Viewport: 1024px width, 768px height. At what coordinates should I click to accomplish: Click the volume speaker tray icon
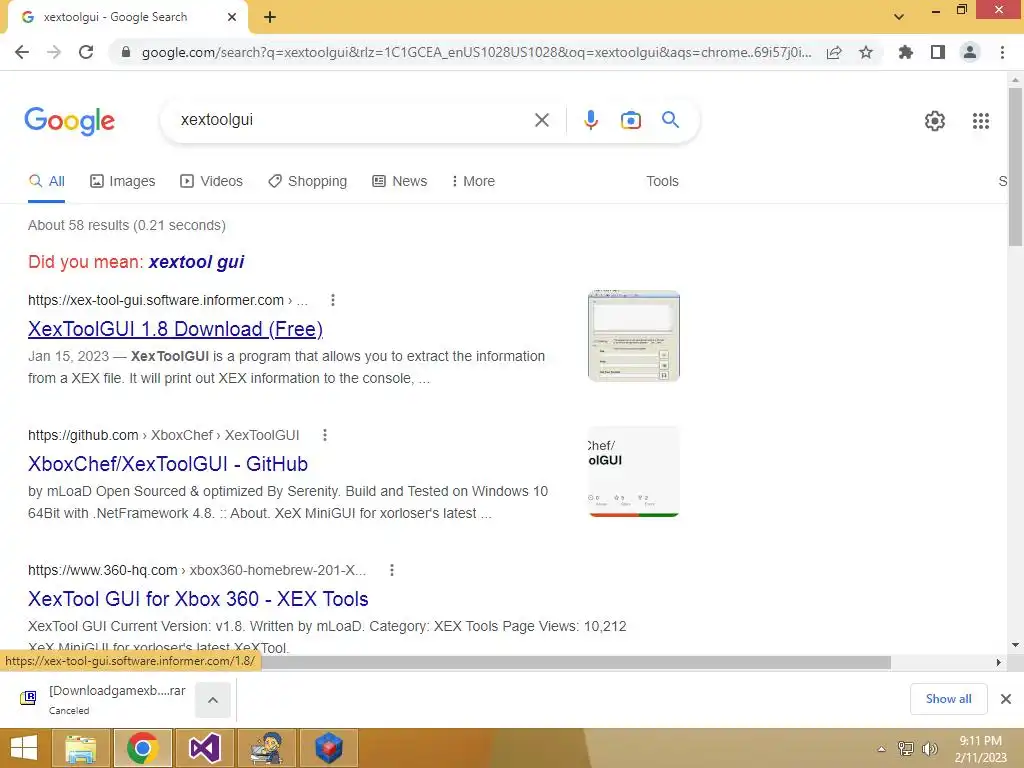click(x=929, y=749)
